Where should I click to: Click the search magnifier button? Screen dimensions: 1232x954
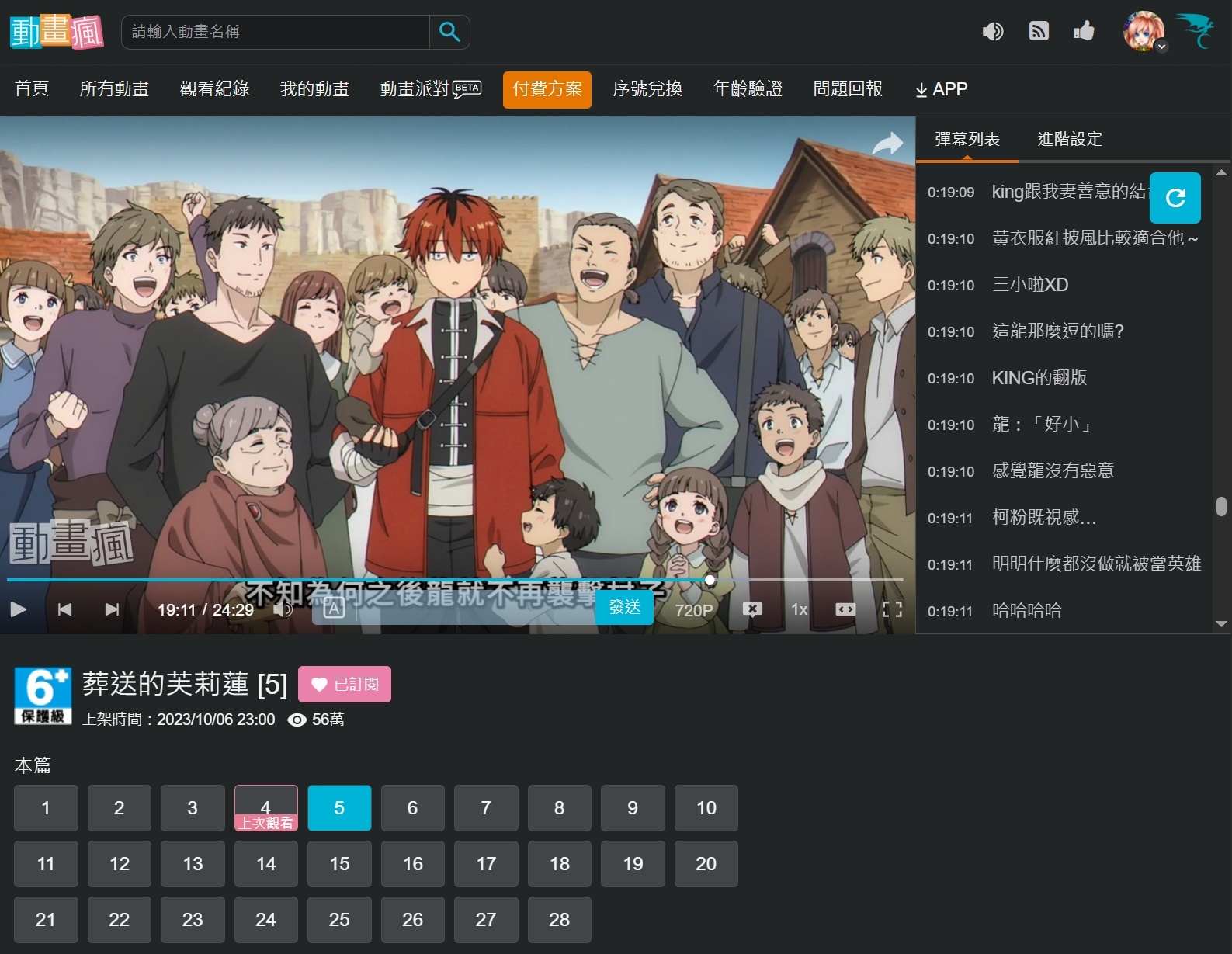(x=449, y=32)
